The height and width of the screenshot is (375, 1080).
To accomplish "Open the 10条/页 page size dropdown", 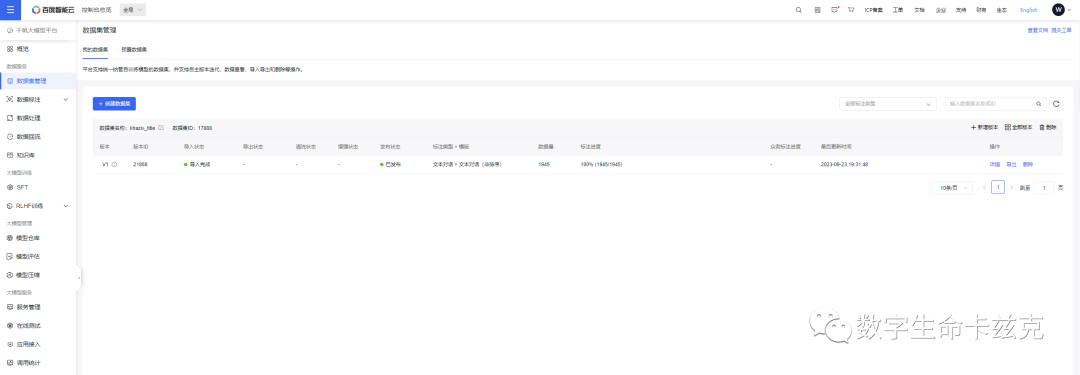I will click(x=951, y=188).
